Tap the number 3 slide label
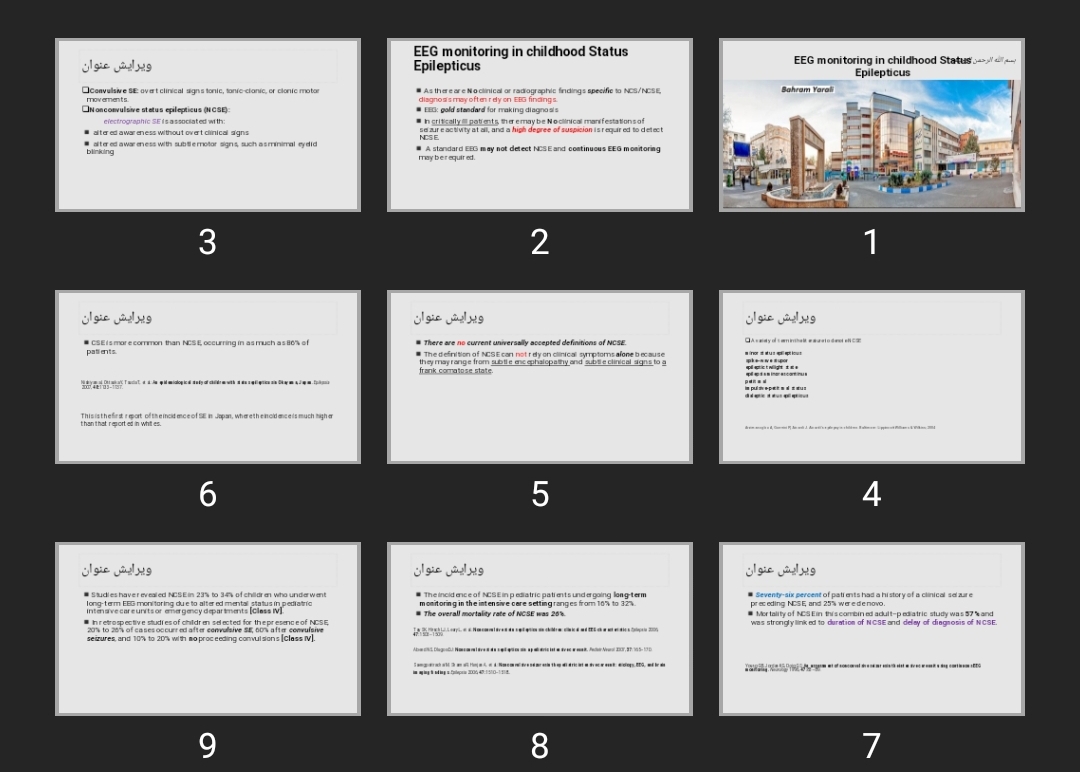 click(x=207, y=242)
